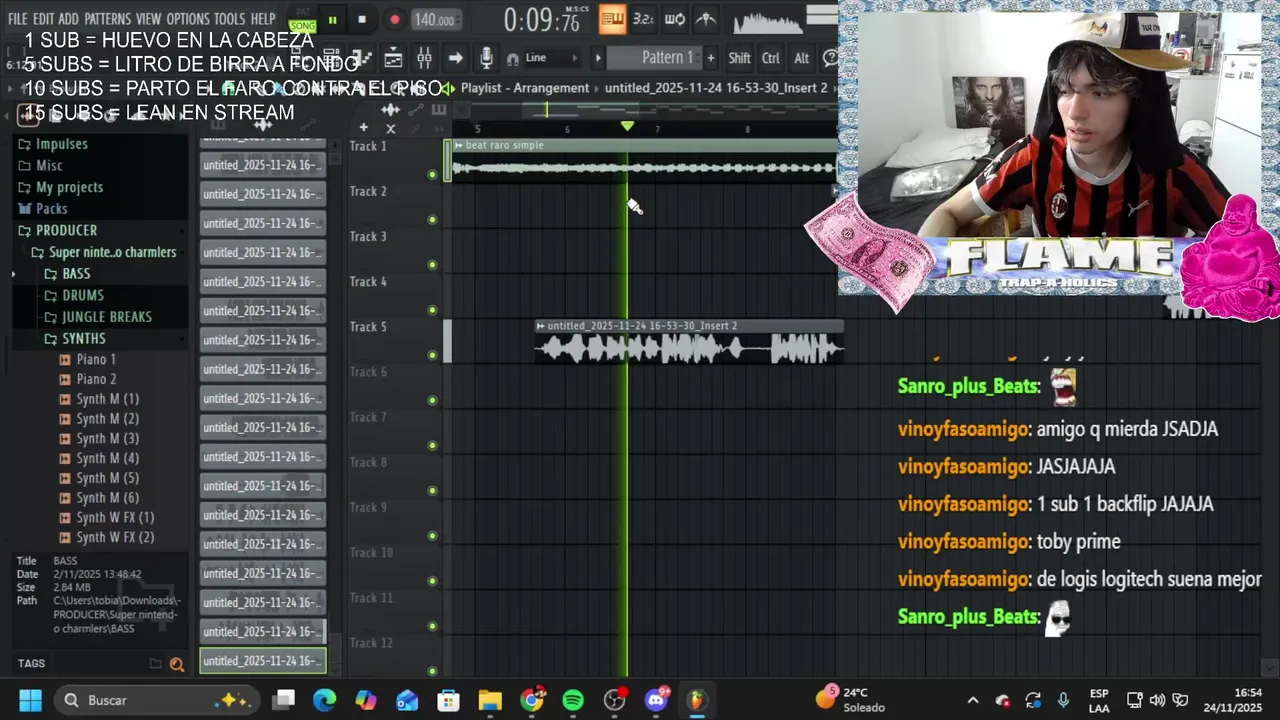Click the speaker icon before Playlist - Arrangement
This screenshot has width=1280, height=720.
point(447,88)
